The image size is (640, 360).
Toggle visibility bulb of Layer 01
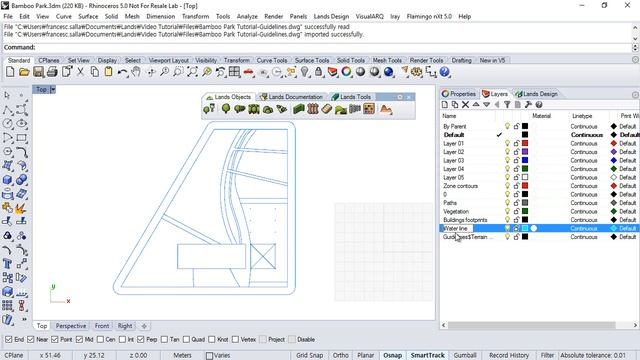pyautogui.click(x=507, y=143)
